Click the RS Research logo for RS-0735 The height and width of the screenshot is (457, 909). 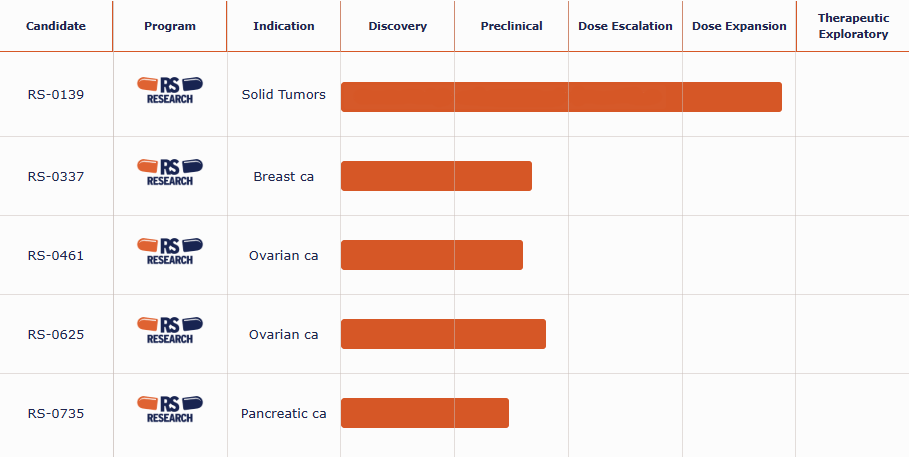[170, 409]
